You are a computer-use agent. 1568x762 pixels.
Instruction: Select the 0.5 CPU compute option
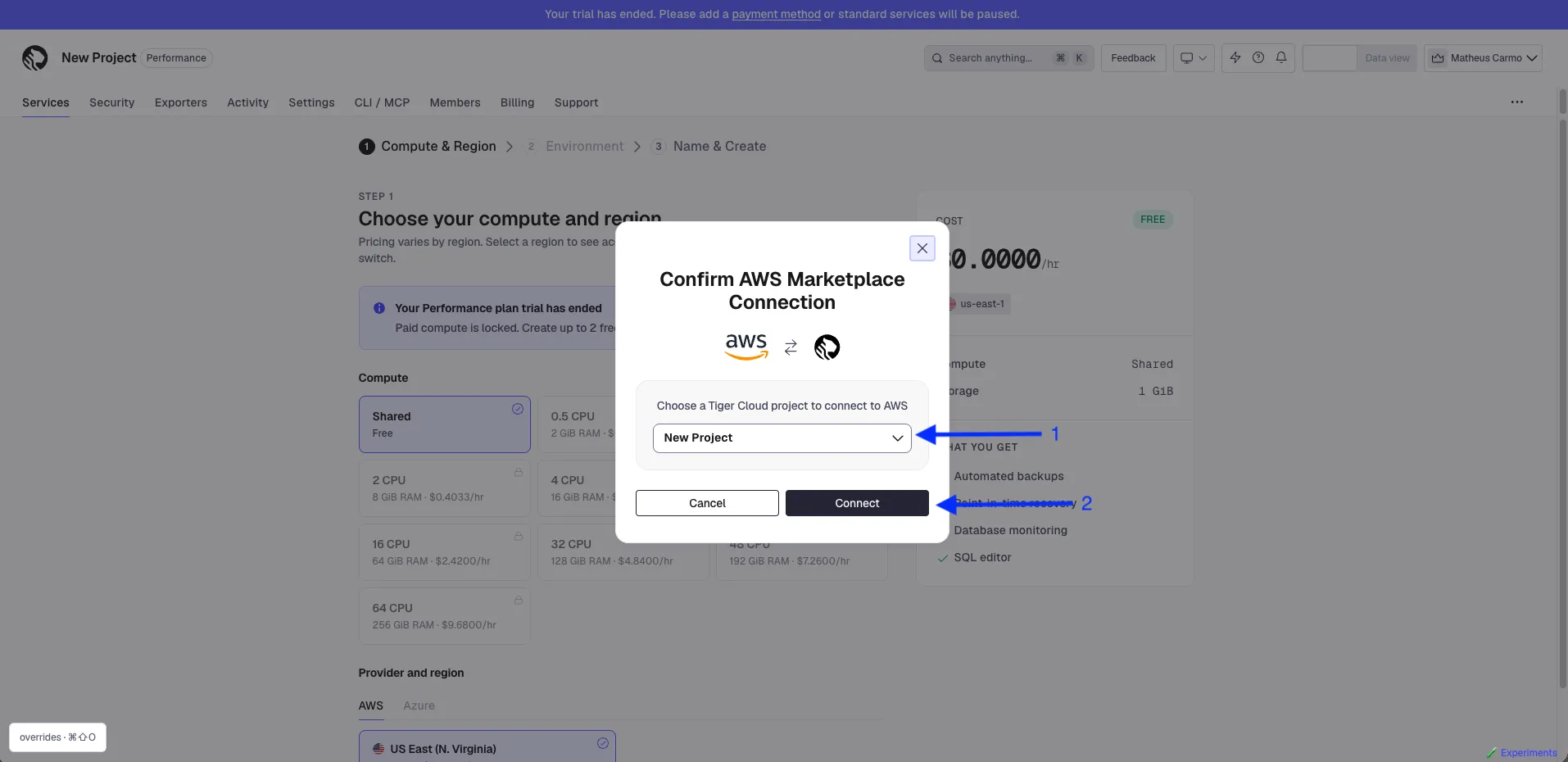[577, 424]
